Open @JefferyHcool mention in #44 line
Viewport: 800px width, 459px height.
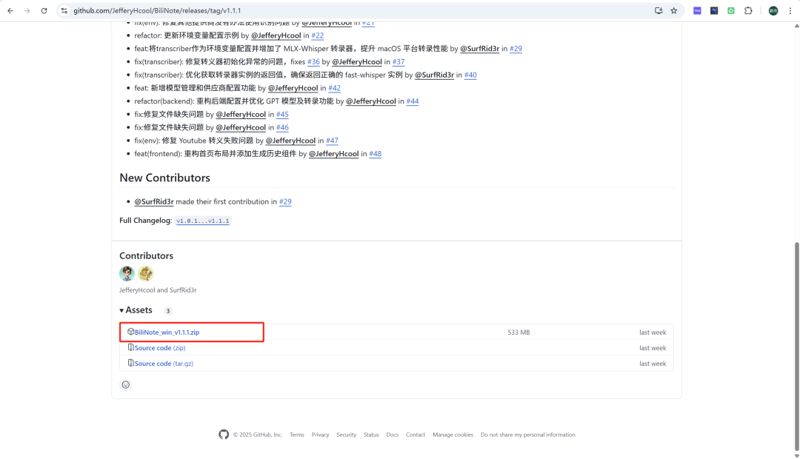[x=371, y=101]
